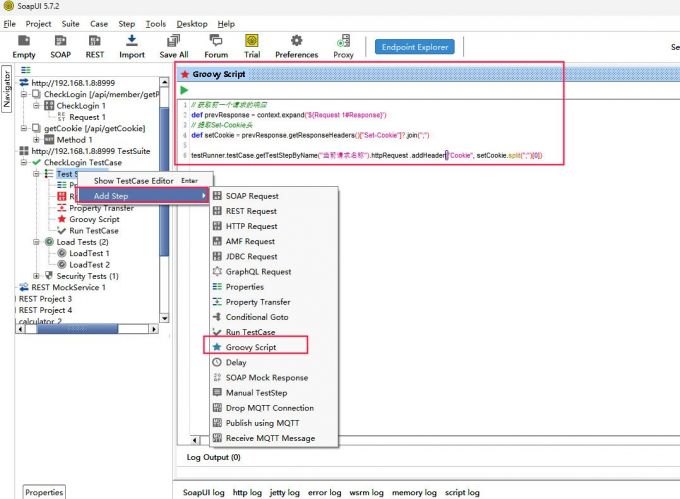Open the Tools menu

click(x=156, y=24)
